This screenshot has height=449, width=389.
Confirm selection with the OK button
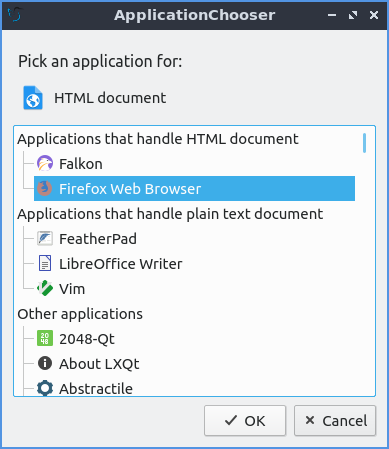(245, 421)
